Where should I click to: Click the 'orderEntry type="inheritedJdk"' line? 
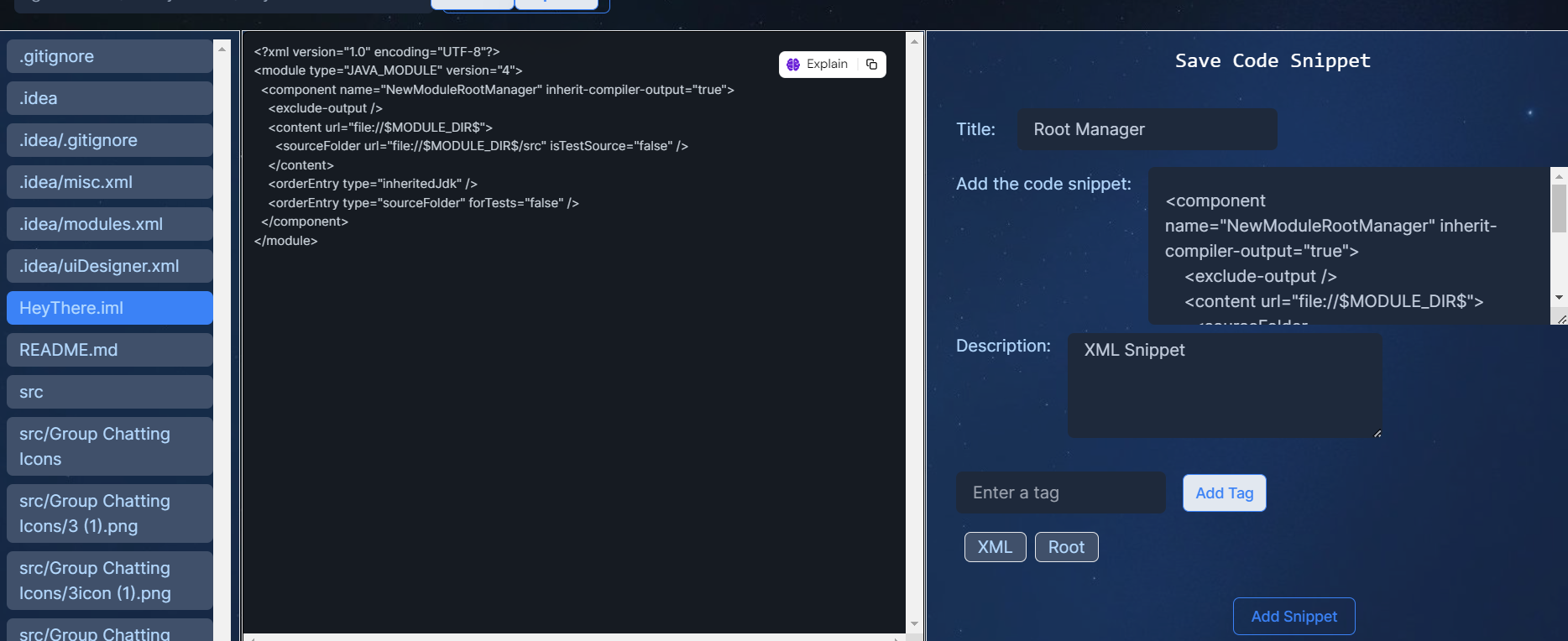coord(373,184)
